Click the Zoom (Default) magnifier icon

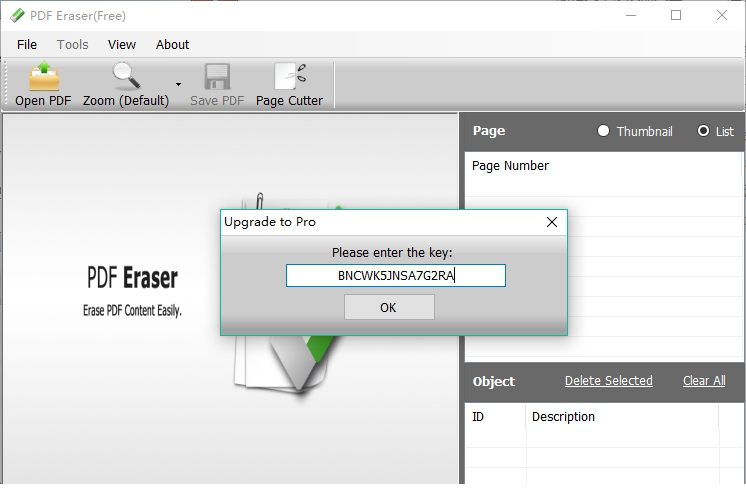coord(126,76)
